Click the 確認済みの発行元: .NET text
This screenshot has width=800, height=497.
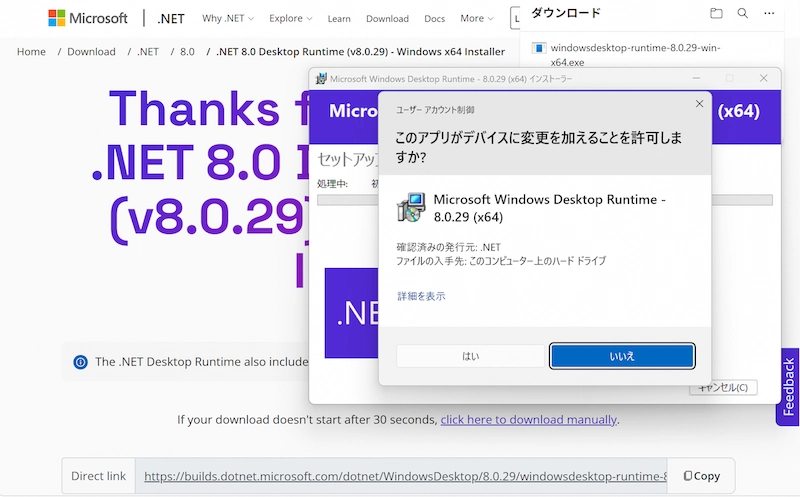point(448,247)
